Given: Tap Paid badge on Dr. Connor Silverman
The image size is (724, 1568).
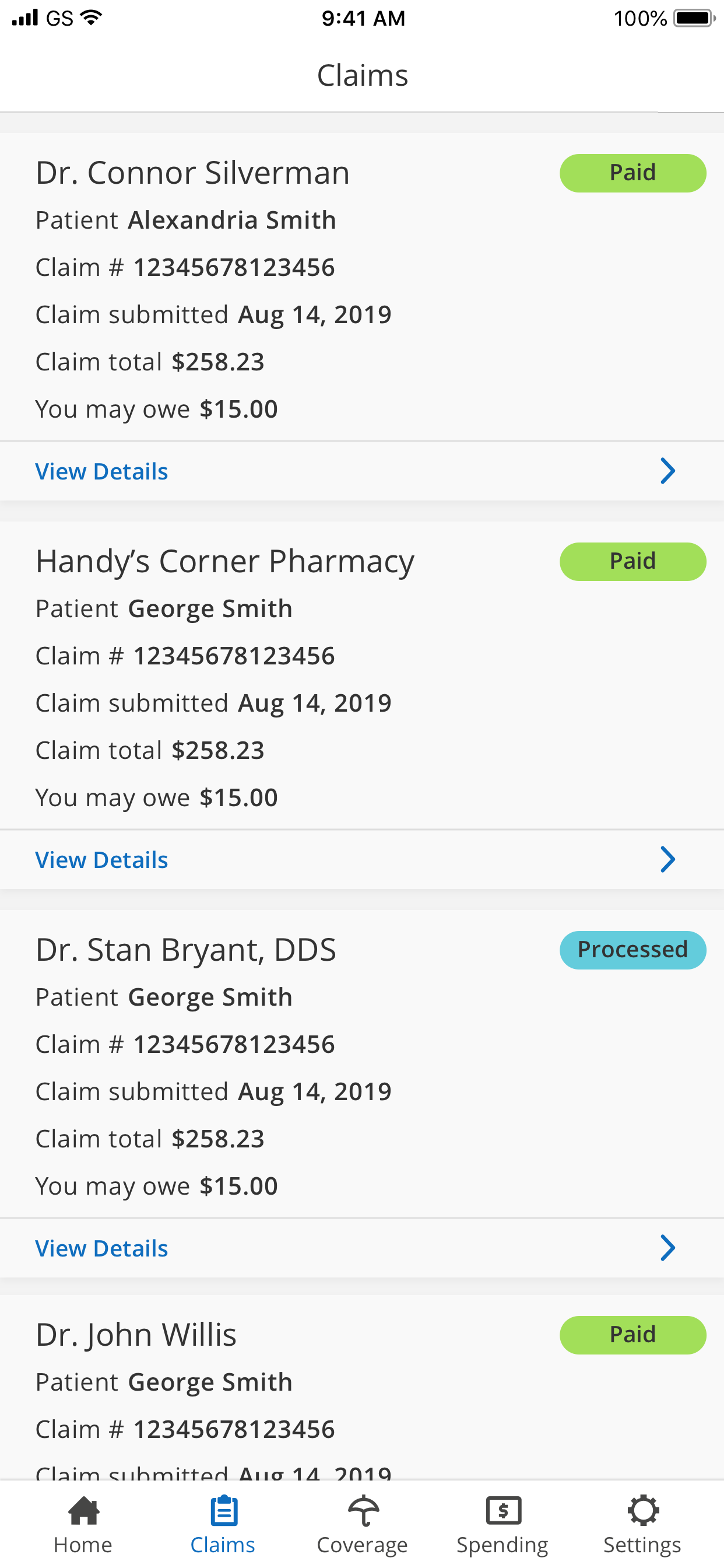Looking at the screenshot, I should click(x=632, y=173).
